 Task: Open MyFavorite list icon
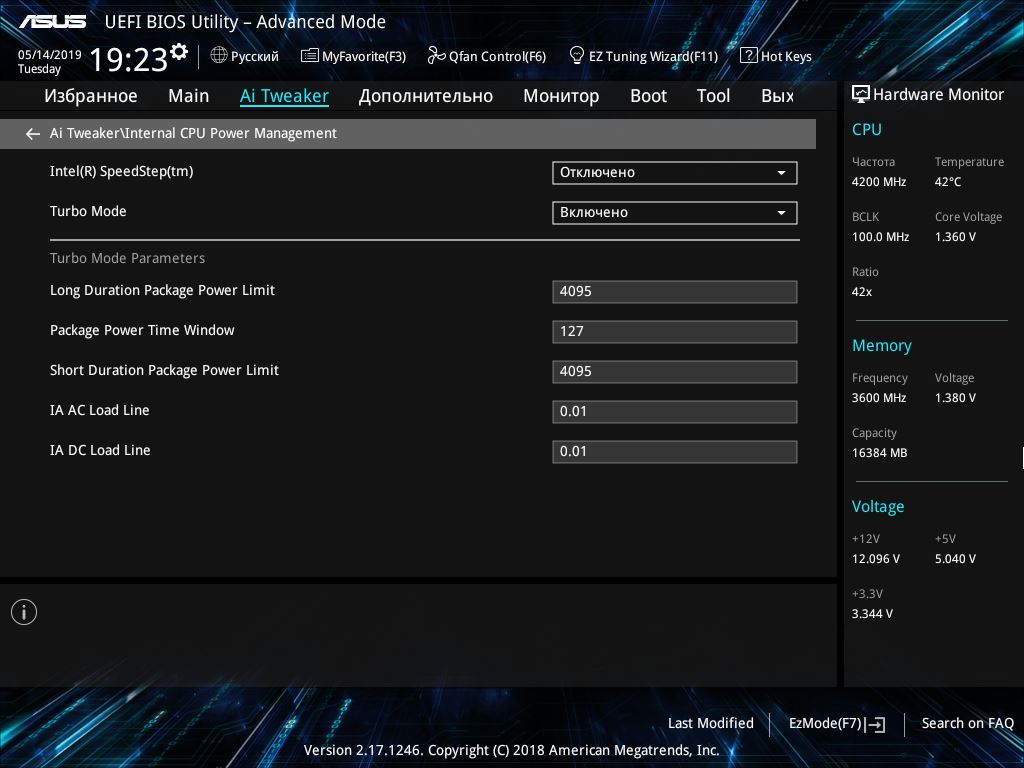click(x=309, y=56)
